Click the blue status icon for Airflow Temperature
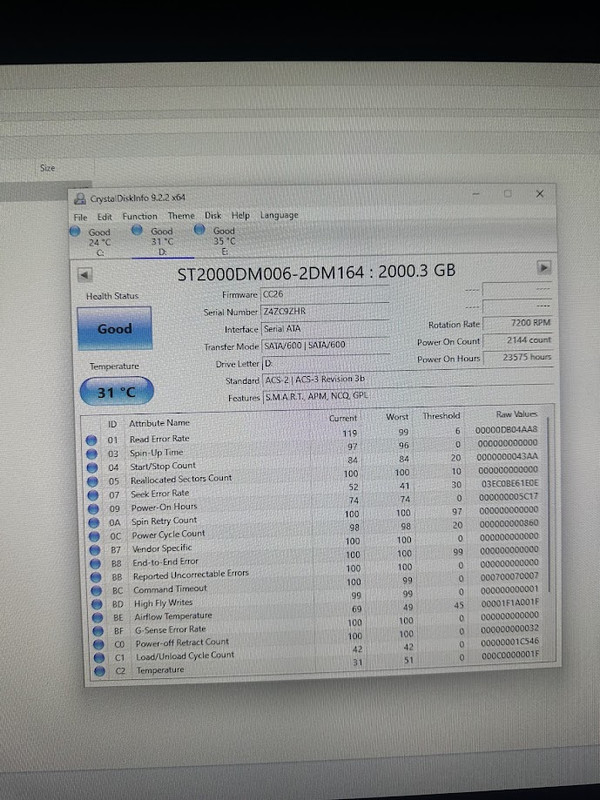 (x=97, y=617)
